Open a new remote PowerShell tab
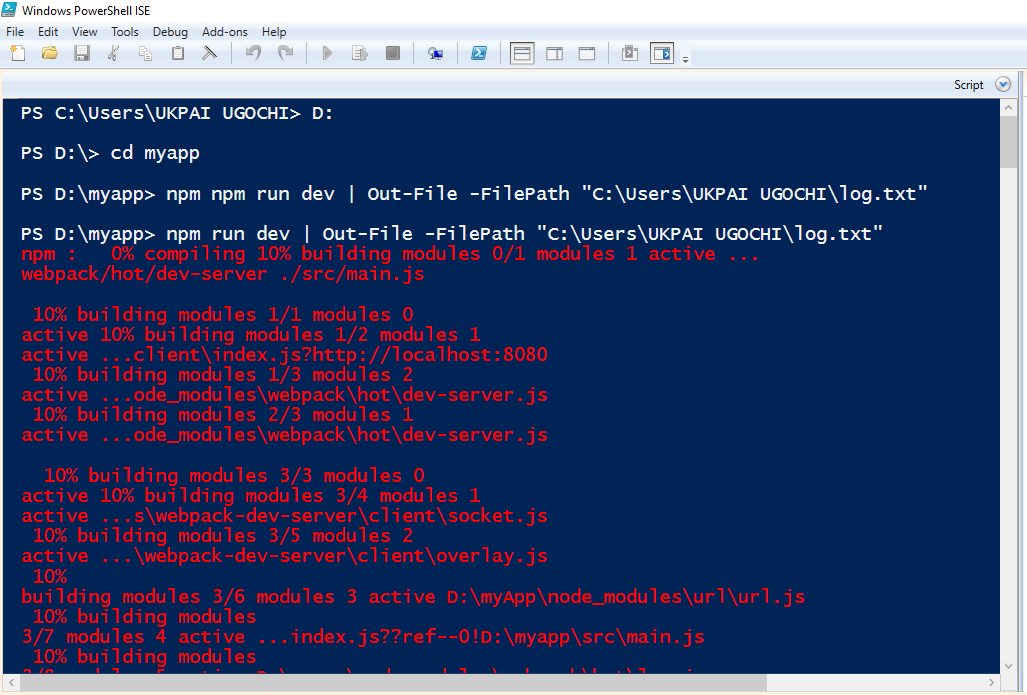This screenshot has width=1027, height=695. point(435,53)
